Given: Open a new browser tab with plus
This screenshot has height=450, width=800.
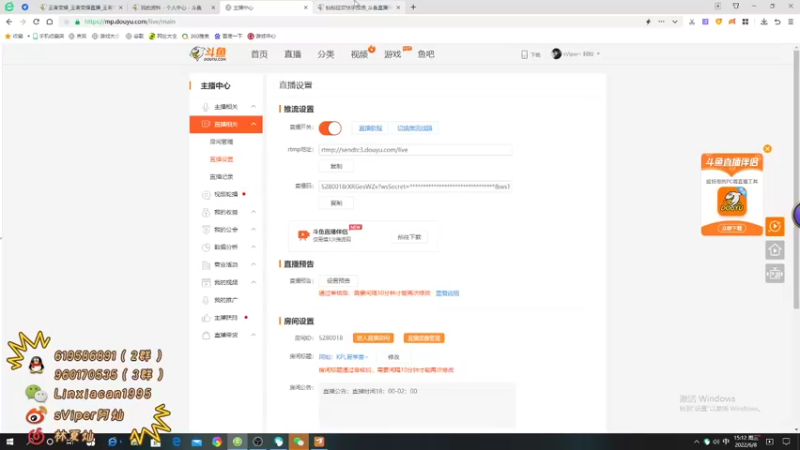Looking at the screenshot, I should point(413,7).
